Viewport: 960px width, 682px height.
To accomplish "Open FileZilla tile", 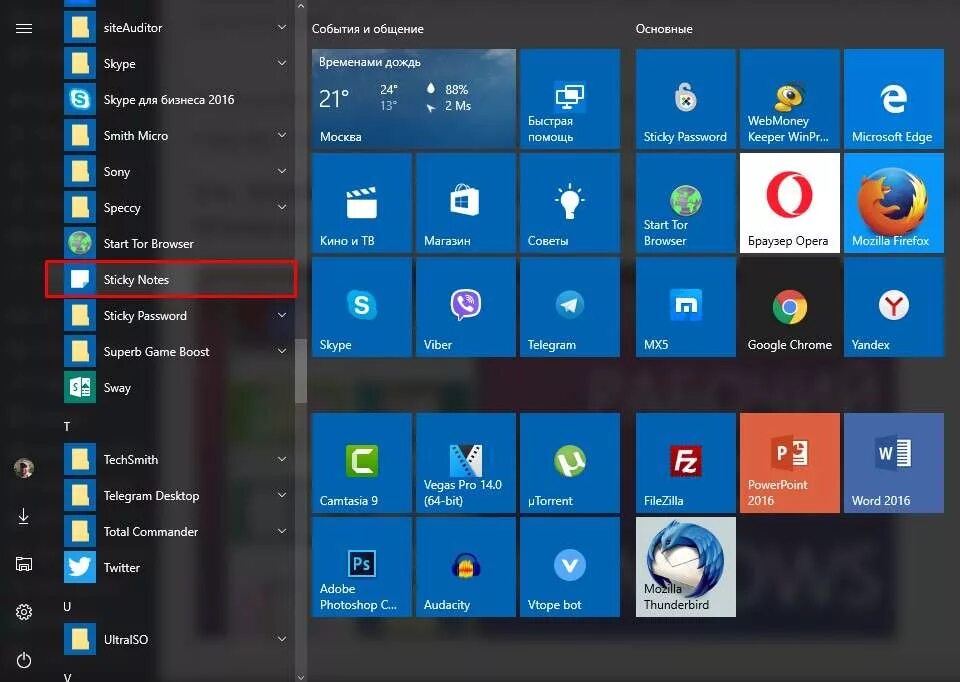I will 686,463.
